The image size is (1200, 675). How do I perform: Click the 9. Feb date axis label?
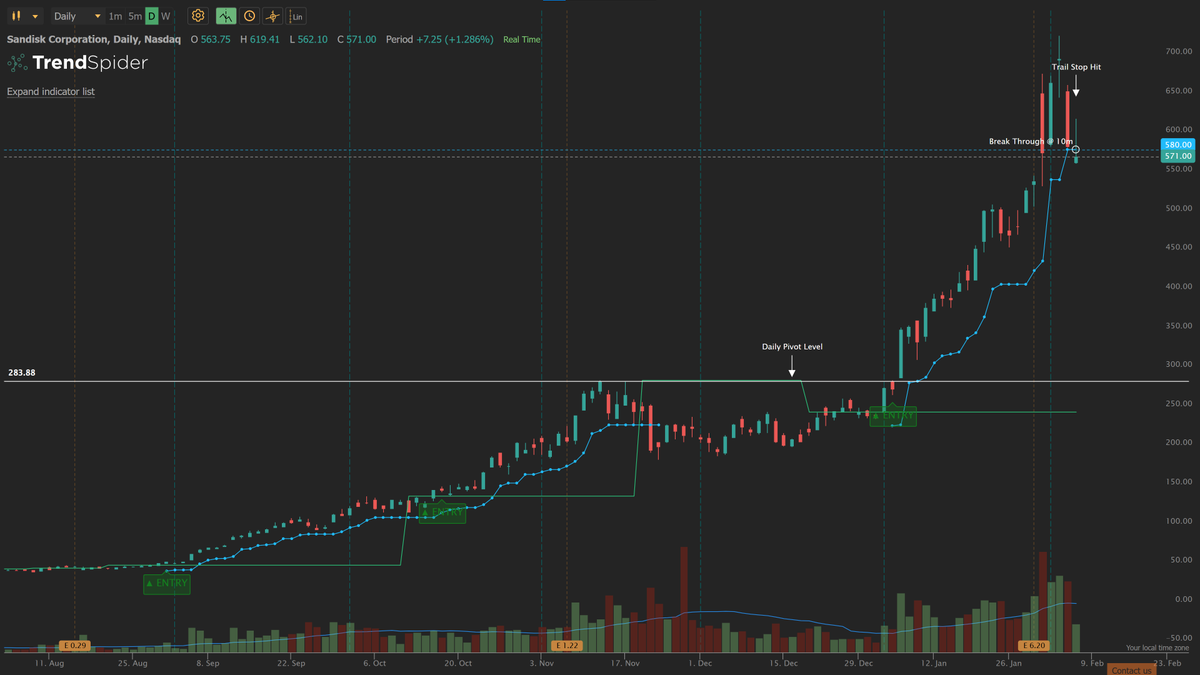pyautogui.click(x=1090, y=662)
